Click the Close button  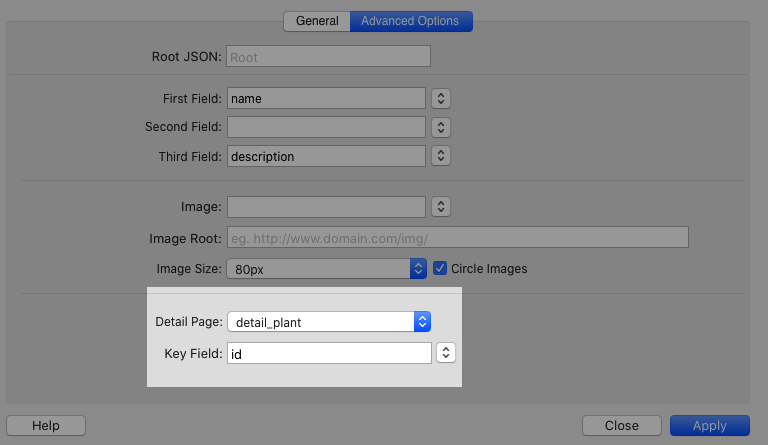(x=621, y=425)
